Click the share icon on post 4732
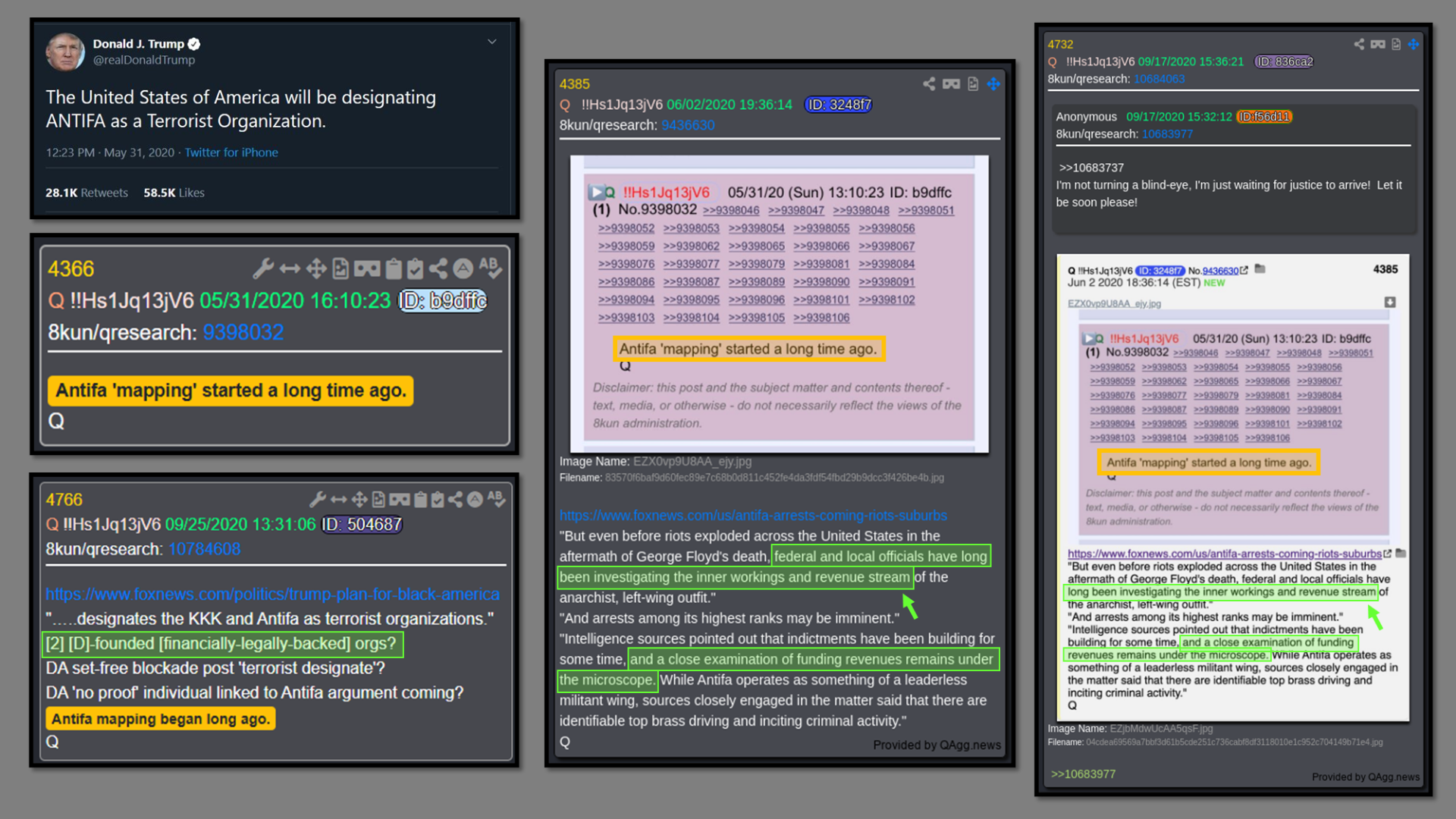 tap(1359, 45)
